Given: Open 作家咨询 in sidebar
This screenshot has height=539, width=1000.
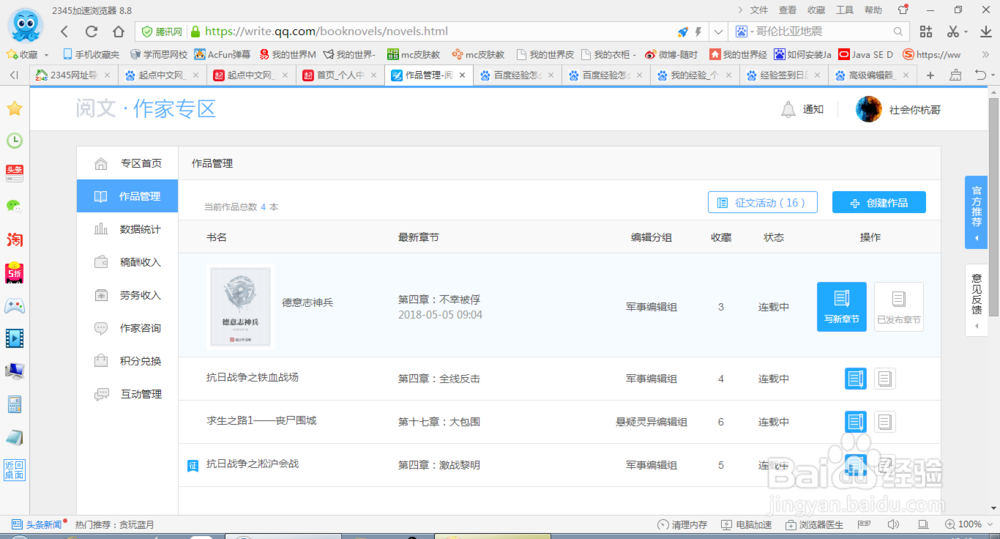Looking at the screenshot, I should 128,328.
